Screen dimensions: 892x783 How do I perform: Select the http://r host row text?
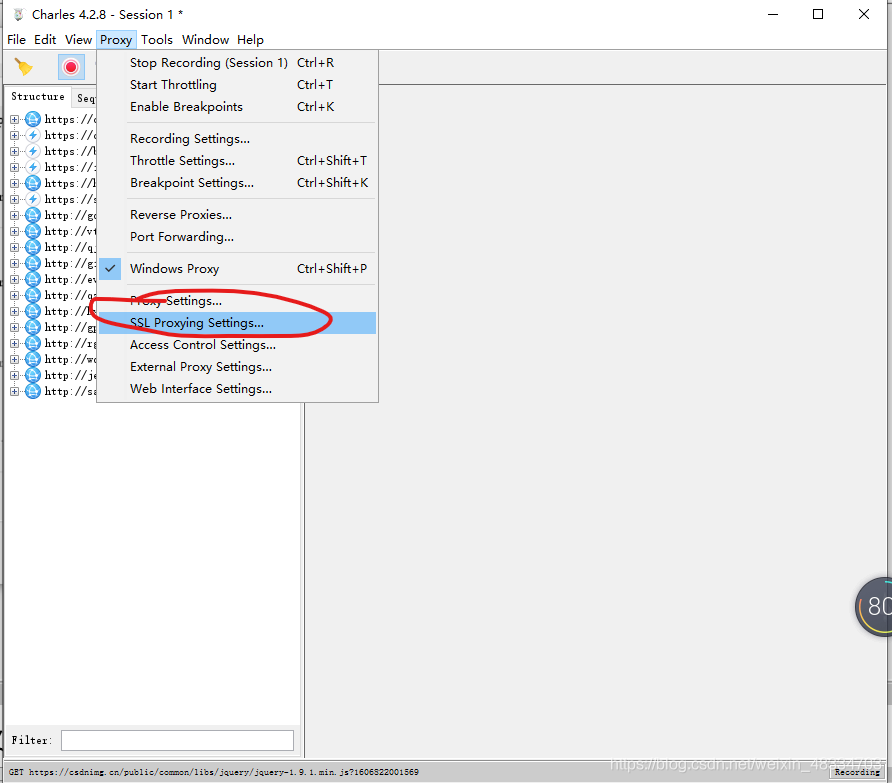tap(71, 343)
